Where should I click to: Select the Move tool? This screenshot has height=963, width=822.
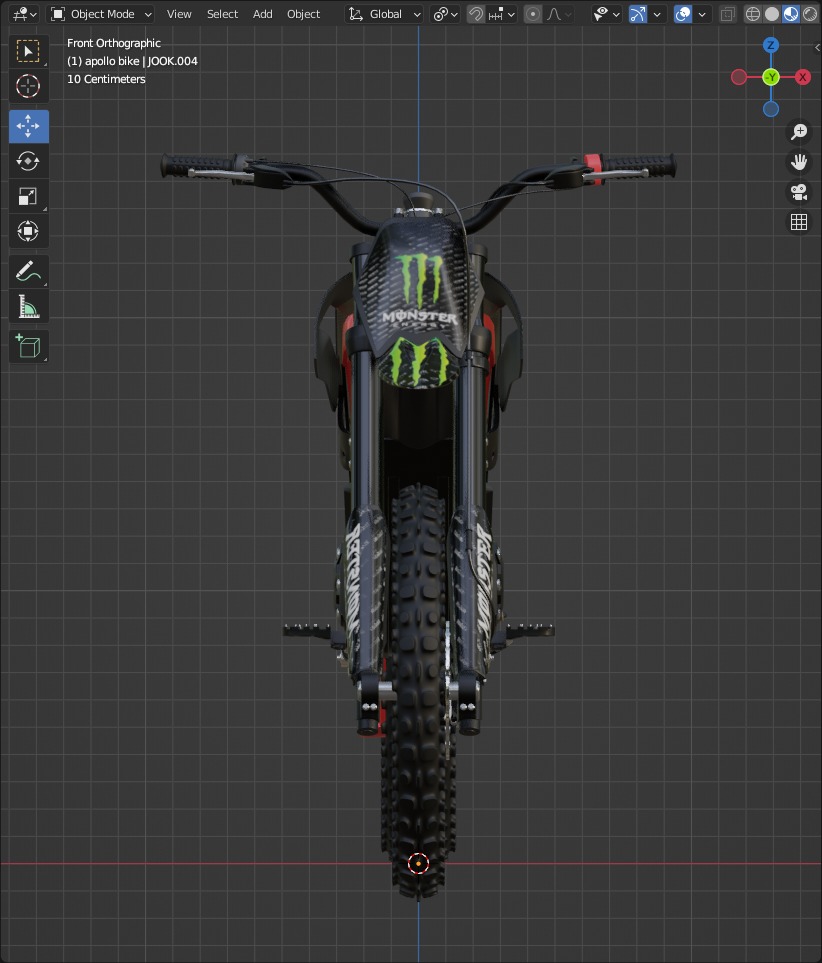click(x=28, y=127)
